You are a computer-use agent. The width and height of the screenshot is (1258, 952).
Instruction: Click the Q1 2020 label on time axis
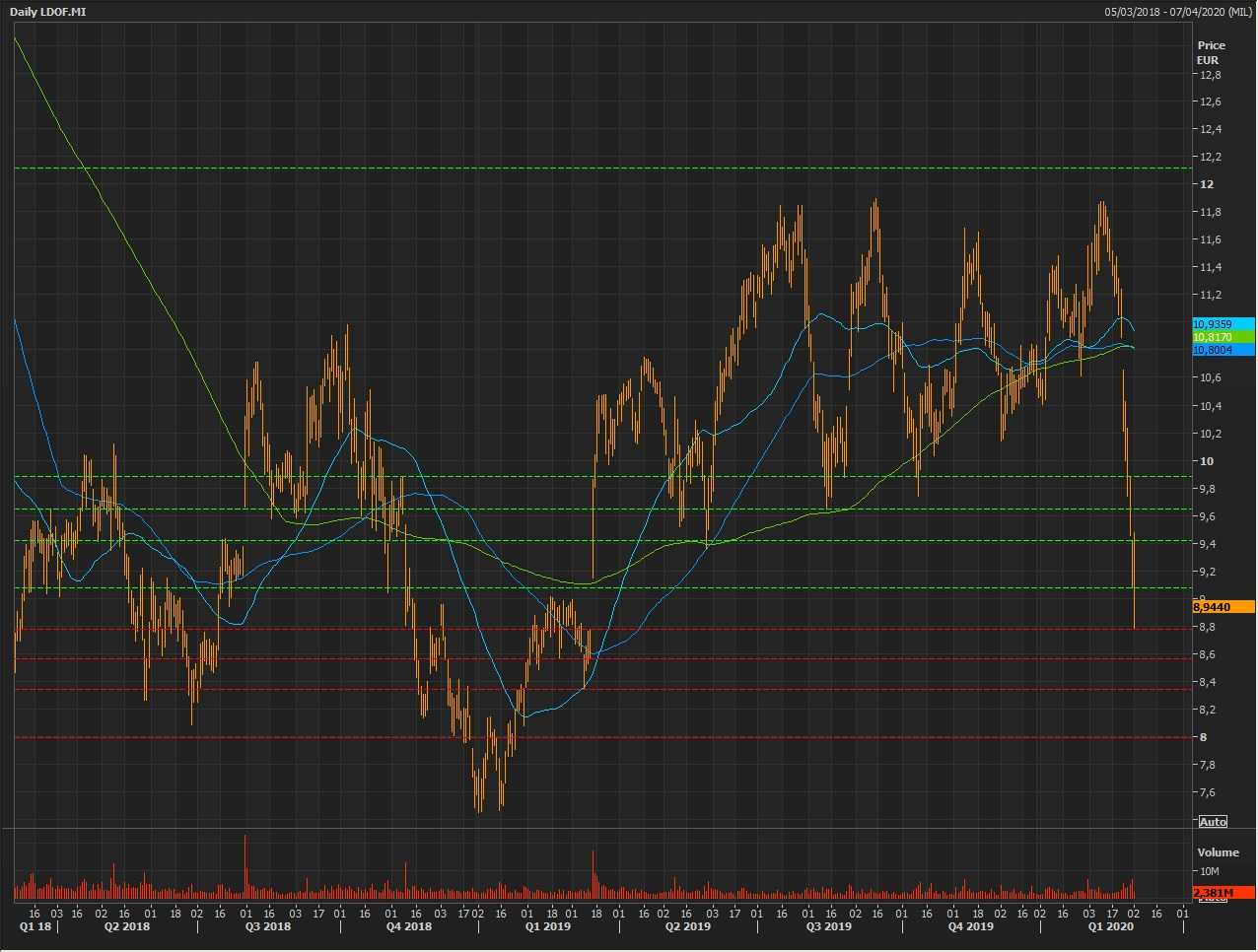[1110, 927]
